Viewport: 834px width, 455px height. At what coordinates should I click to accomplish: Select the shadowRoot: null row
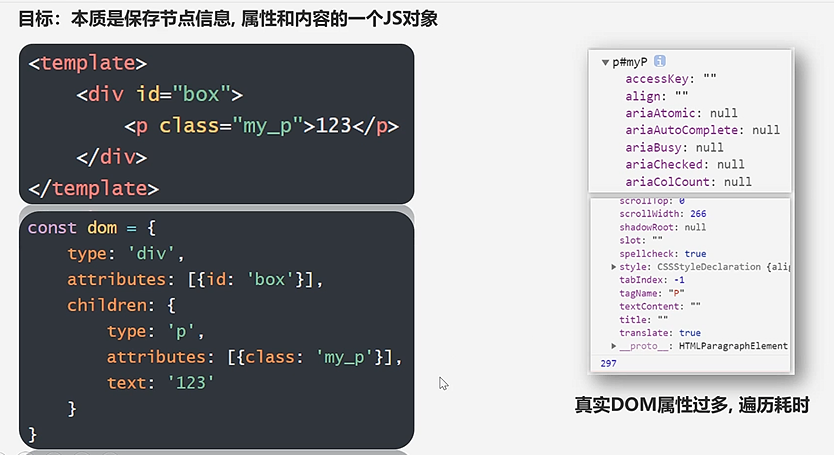tap(663, 227)
